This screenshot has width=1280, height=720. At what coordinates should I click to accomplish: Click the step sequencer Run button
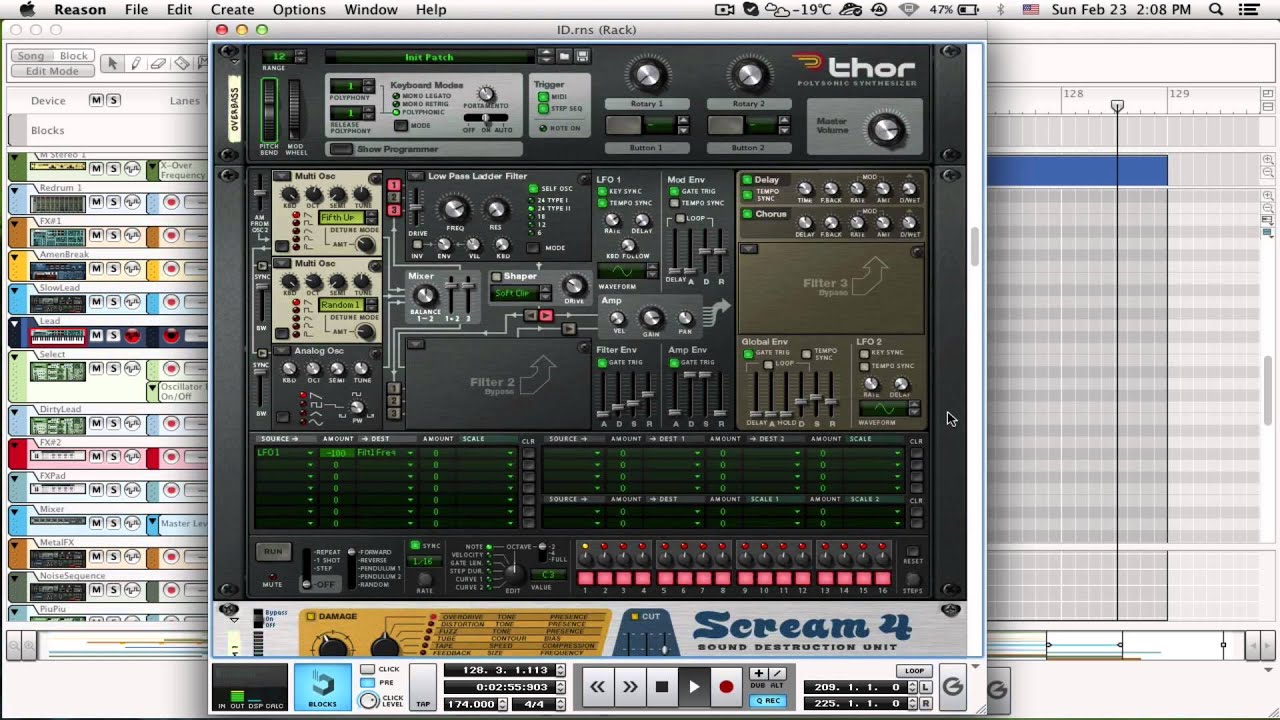[272, 551]
